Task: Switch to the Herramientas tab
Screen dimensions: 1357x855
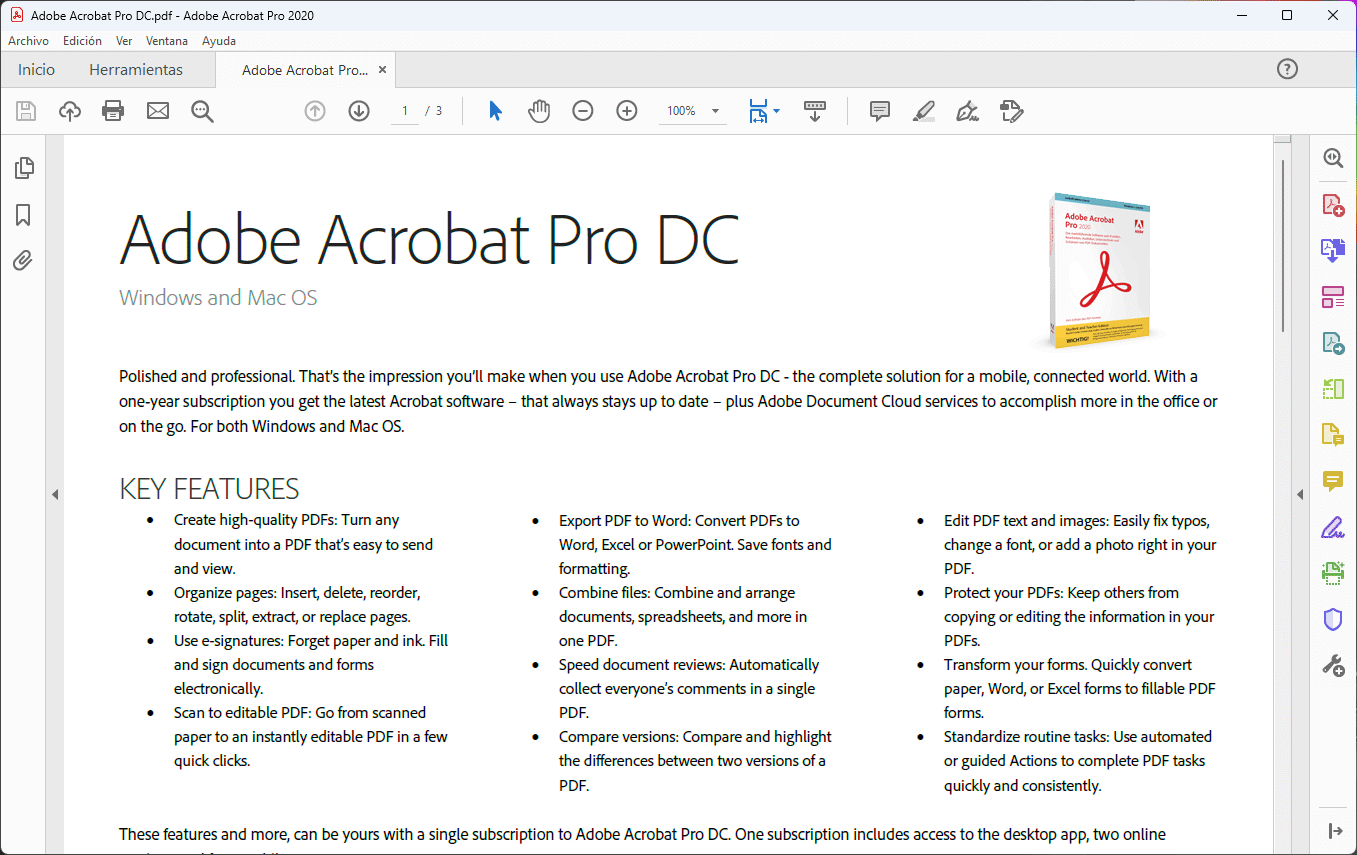Action: click(136, 70)
